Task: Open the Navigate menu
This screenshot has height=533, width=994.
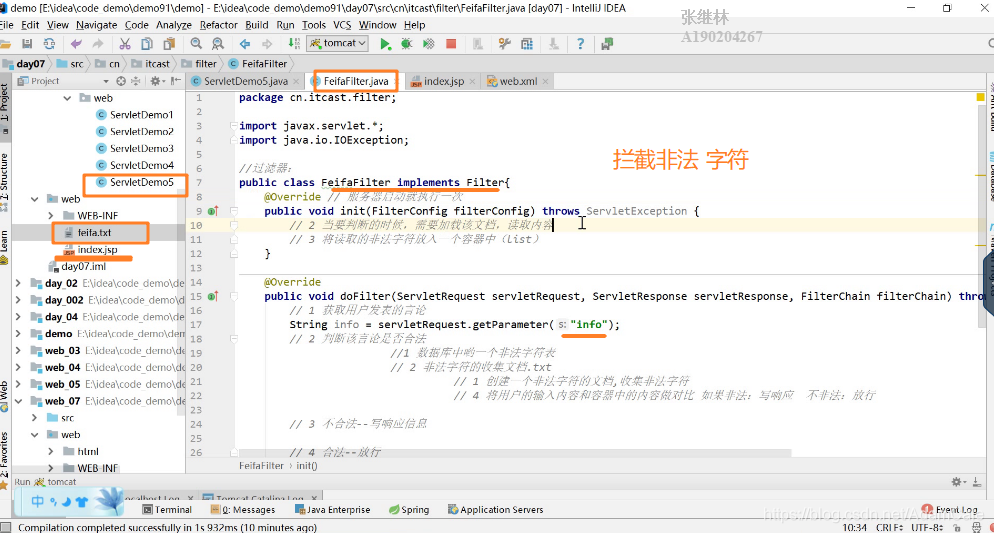Action: coord(96,25)
